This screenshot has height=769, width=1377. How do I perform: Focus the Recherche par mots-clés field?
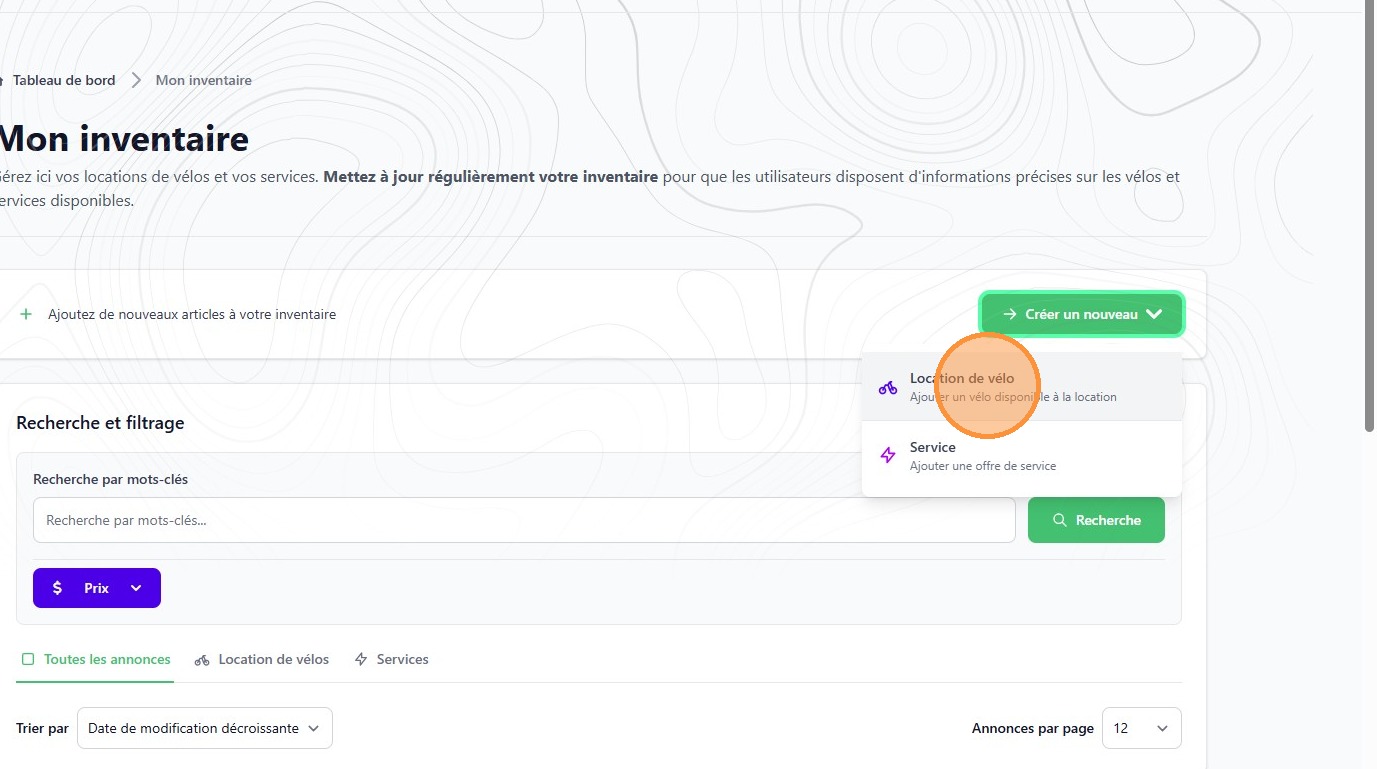point(524,520)
